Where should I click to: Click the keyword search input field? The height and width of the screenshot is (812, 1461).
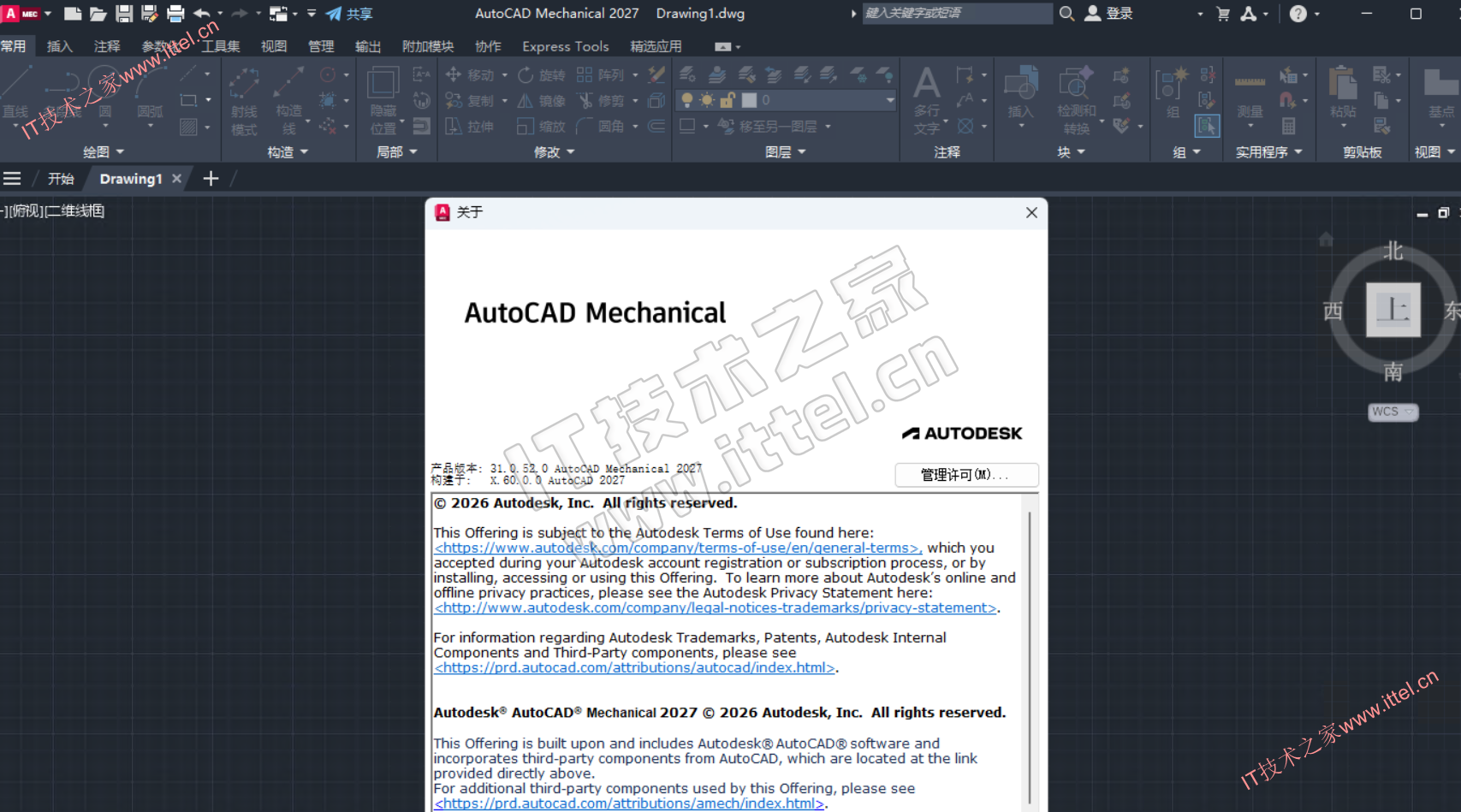pos(956,13)
